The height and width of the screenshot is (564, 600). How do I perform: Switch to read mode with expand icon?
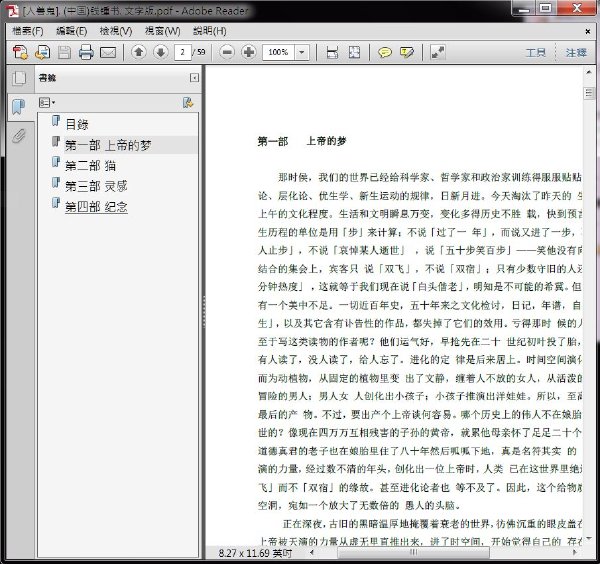(x=438, y=52)
